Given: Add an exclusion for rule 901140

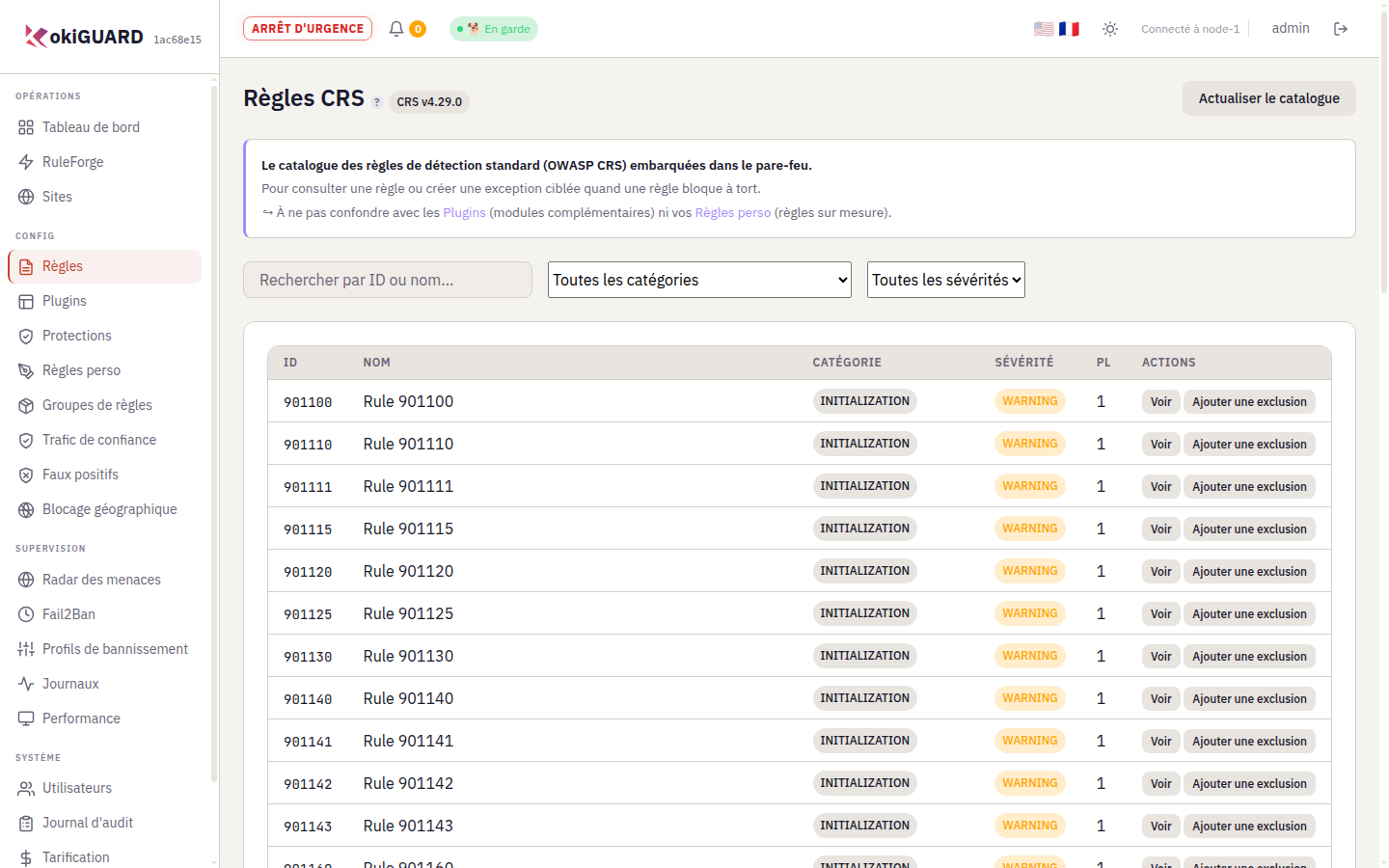Looking at the screenshot, I should (1249, 699).
